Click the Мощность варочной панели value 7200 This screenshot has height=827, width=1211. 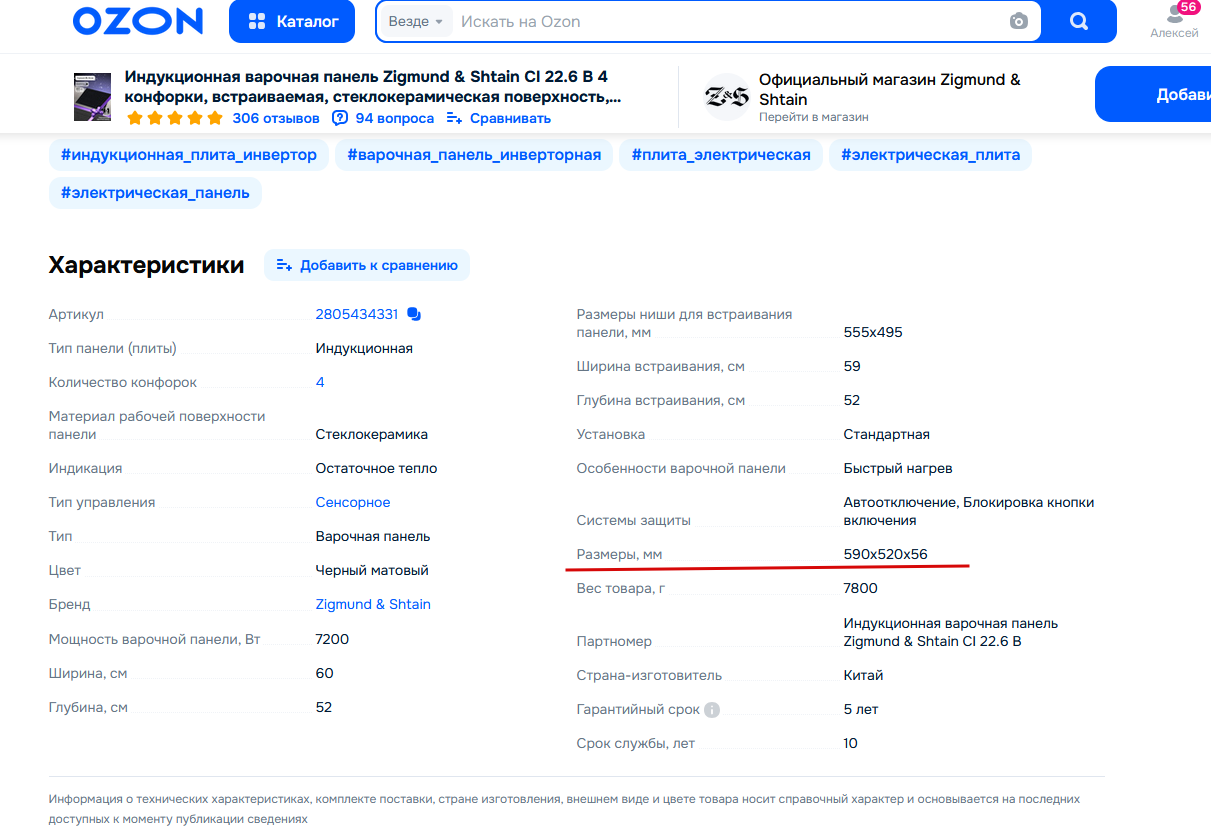(332, 639)
